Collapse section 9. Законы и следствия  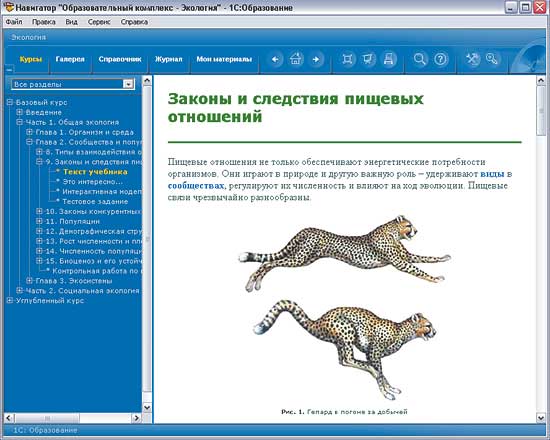pos(39,161)
